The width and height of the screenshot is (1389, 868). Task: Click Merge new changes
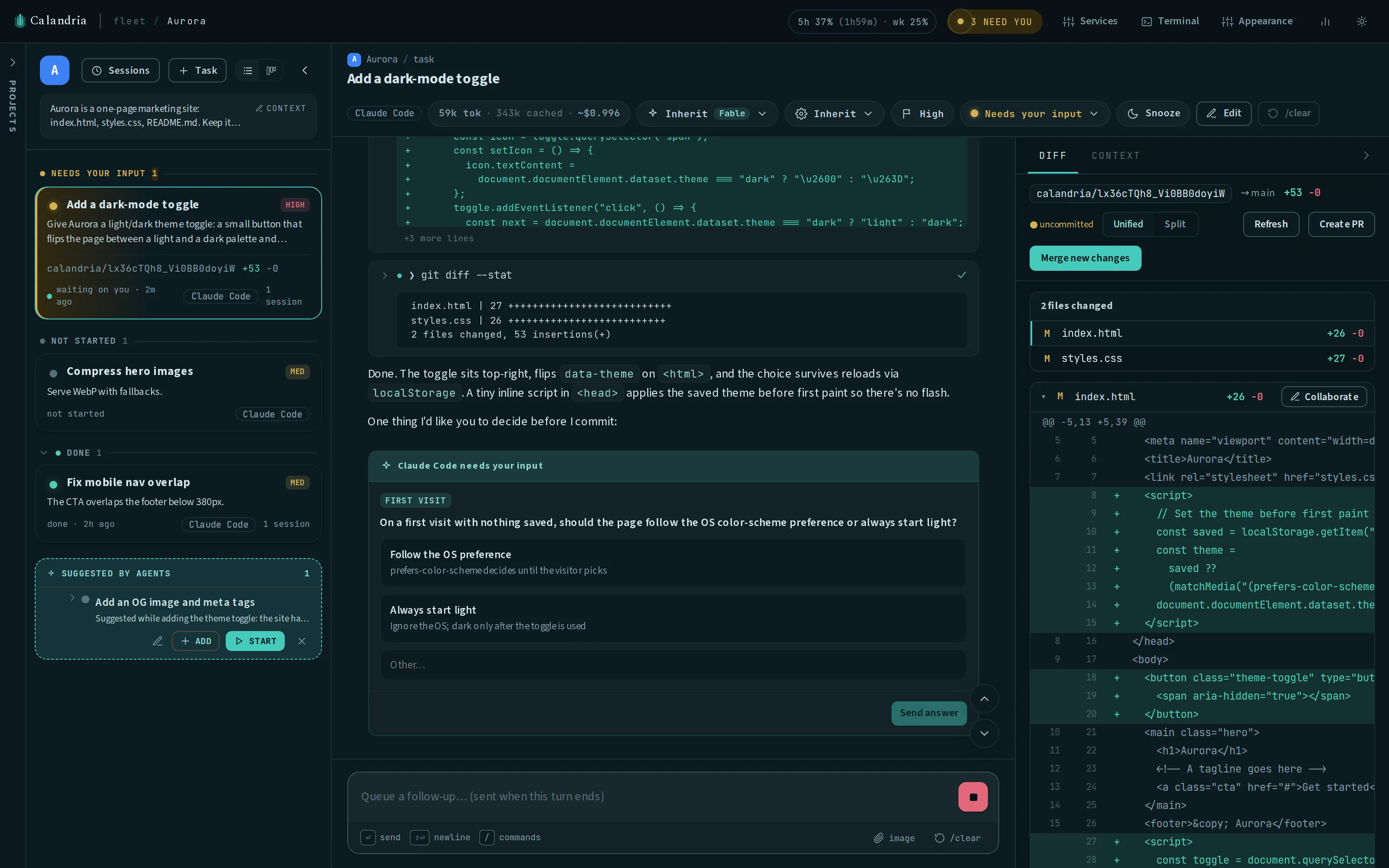pos(1085,258)
